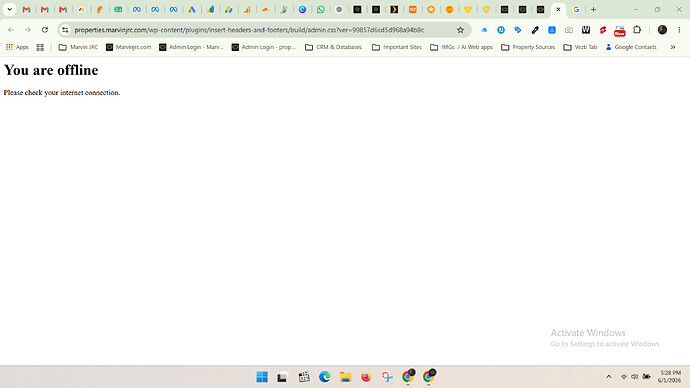Open the Apps bookmark shortcut

coord(17,47)
